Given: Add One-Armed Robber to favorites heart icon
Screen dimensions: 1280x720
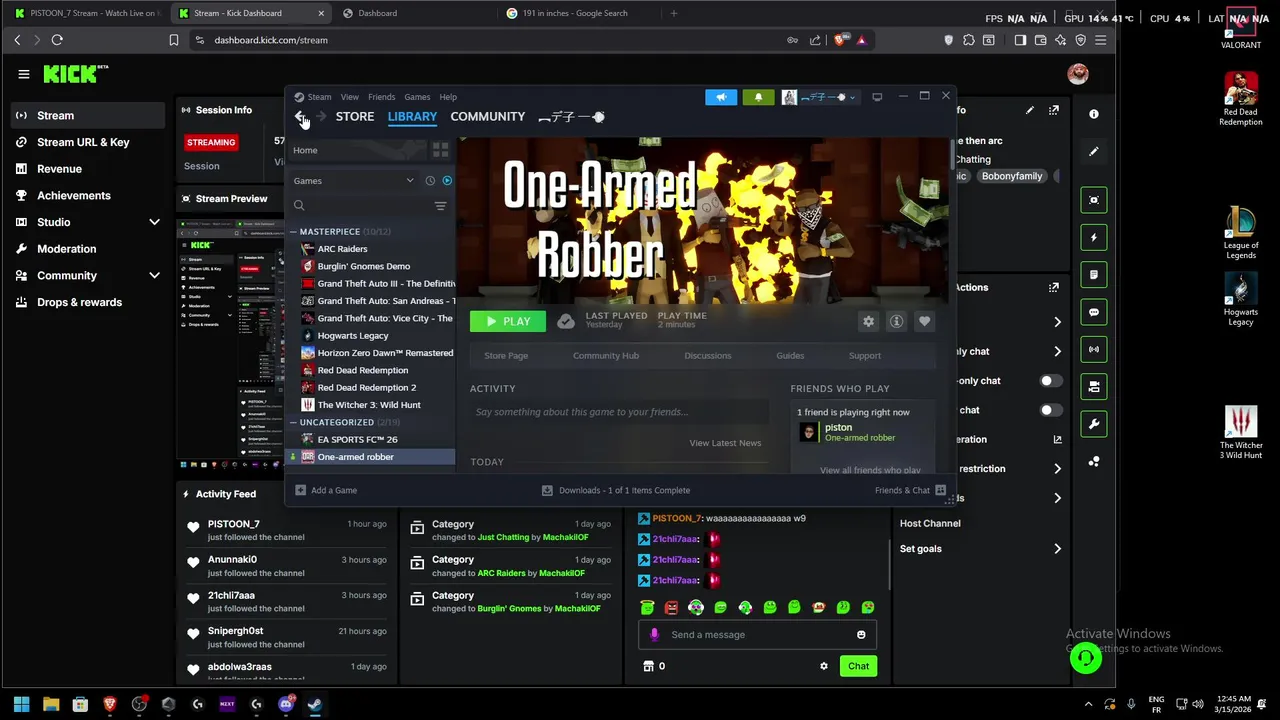Looking at the screenshot, I should tap(924, 321).
